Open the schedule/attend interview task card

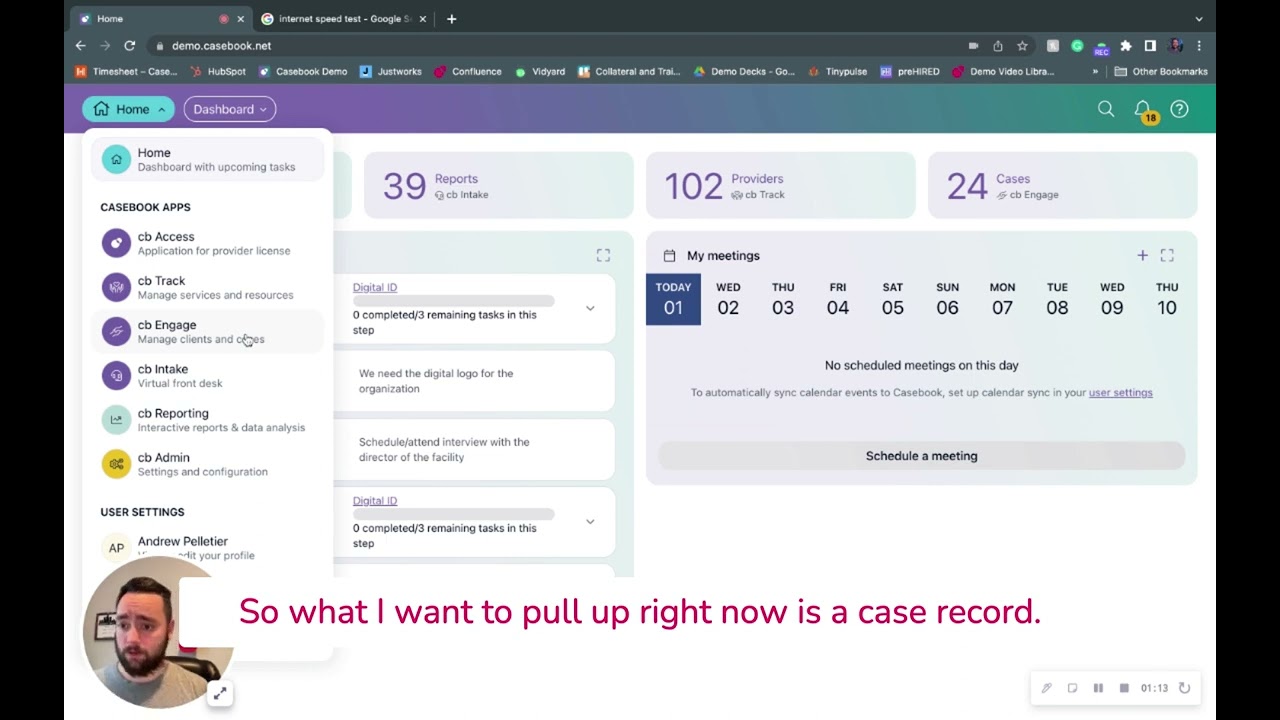tap(474, 449)
